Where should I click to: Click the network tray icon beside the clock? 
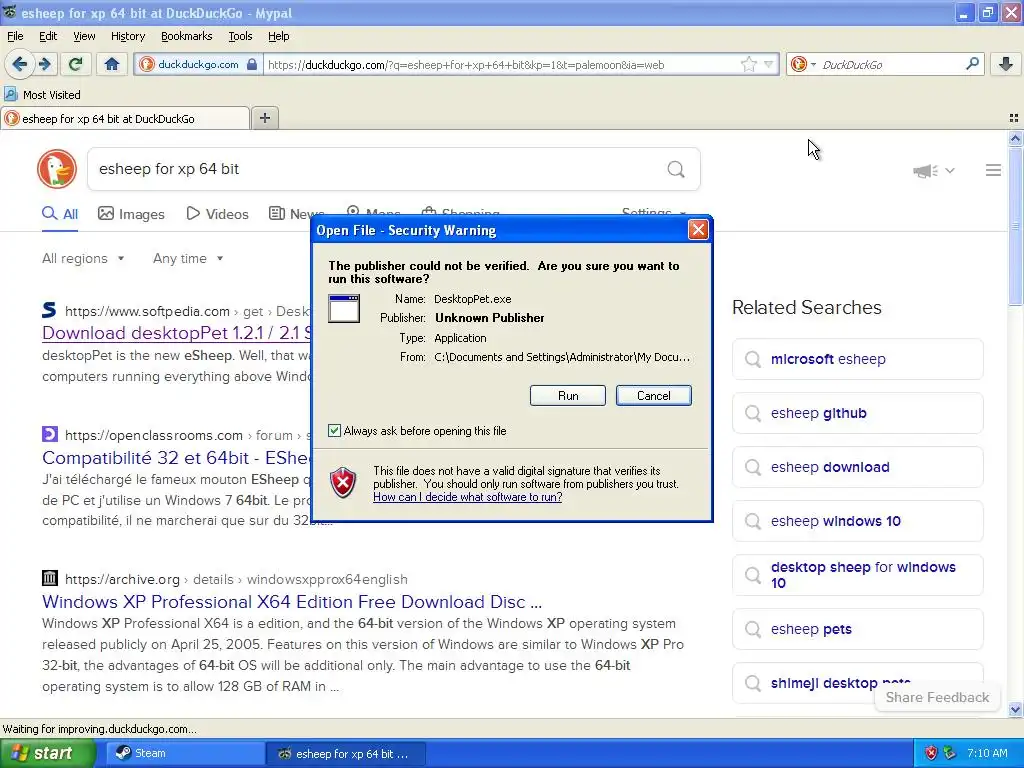point(950,753)
